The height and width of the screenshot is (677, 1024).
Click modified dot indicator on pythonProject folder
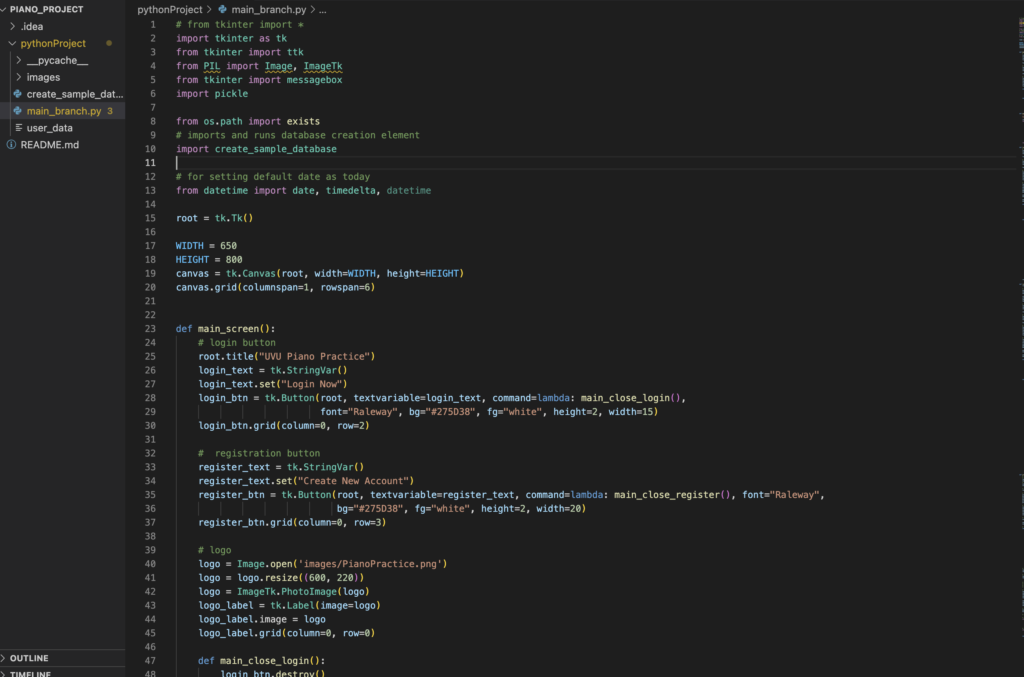coord(108,44)
